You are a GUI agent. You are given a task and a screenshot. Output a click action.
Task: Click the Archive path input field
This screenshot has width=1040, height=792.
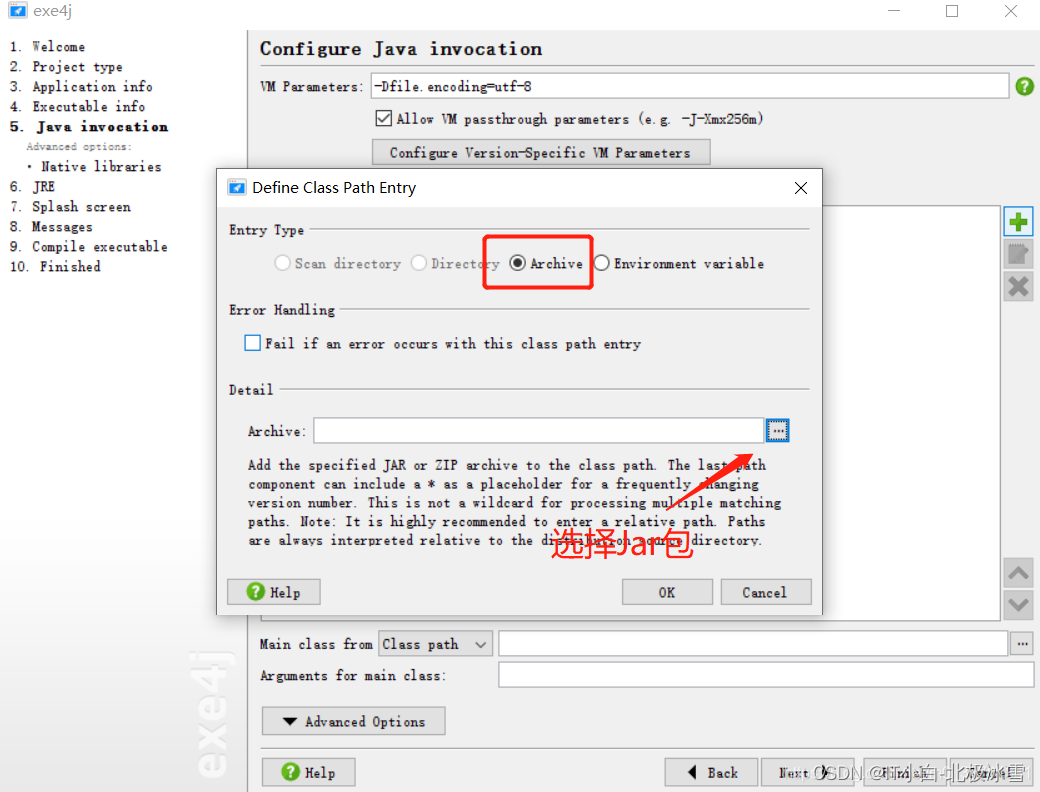539,430
